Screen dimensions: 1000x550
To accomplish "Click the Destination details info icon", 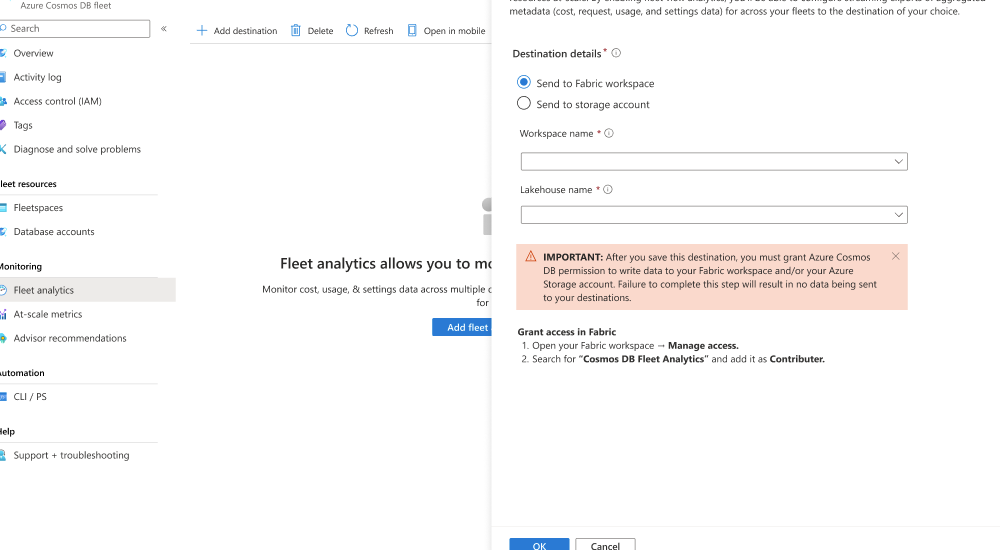I will [x=616, y=53].
